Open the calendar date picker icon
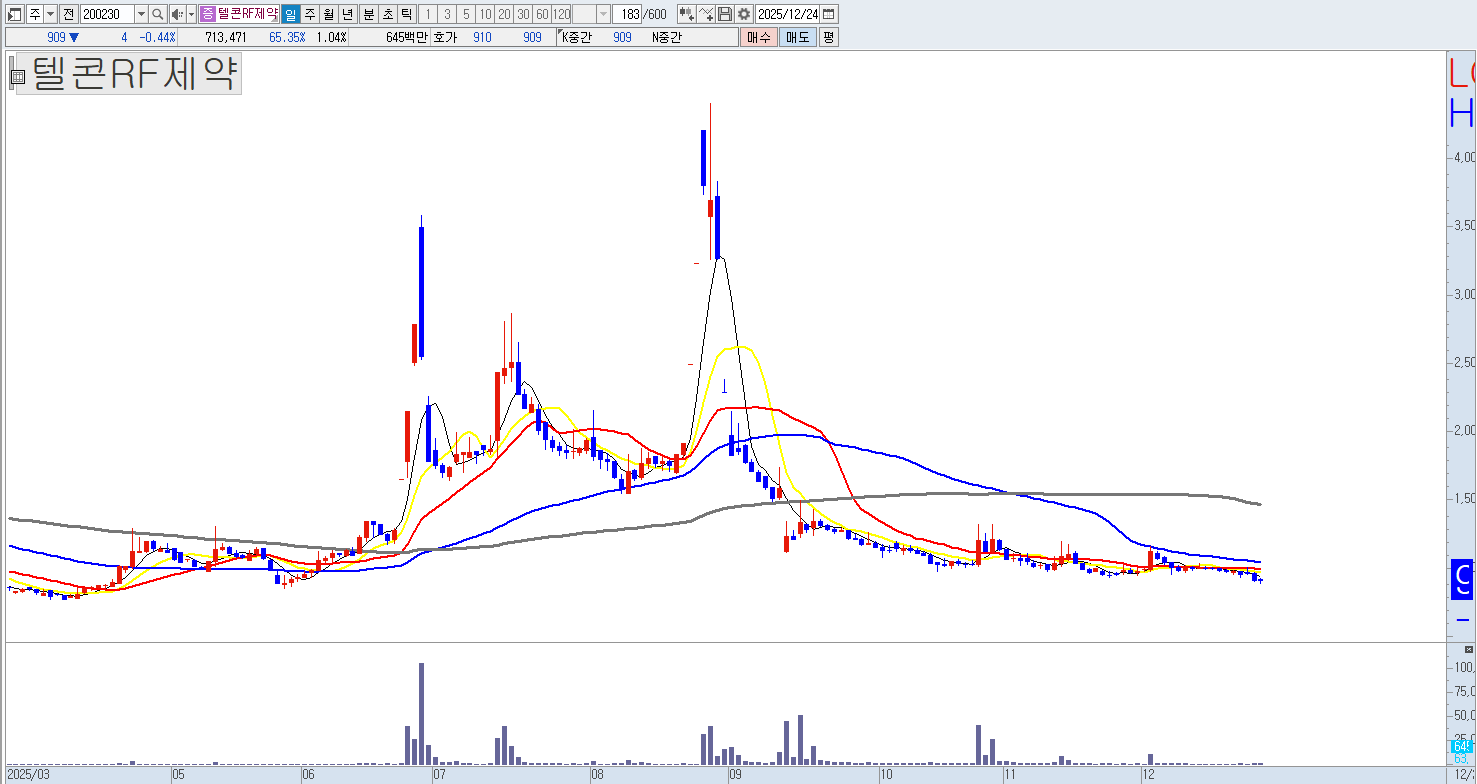Screen dimensions: 1477x784 (x=829, y=14)
